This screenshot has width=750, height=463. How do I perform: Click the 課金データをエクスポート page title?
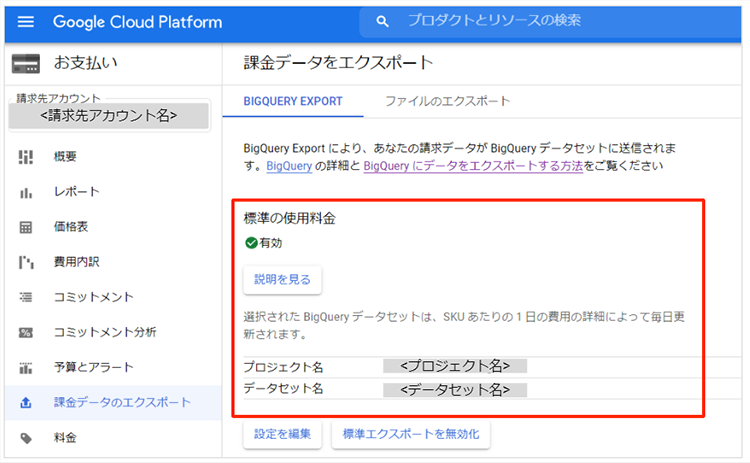(x=338, y=63)
